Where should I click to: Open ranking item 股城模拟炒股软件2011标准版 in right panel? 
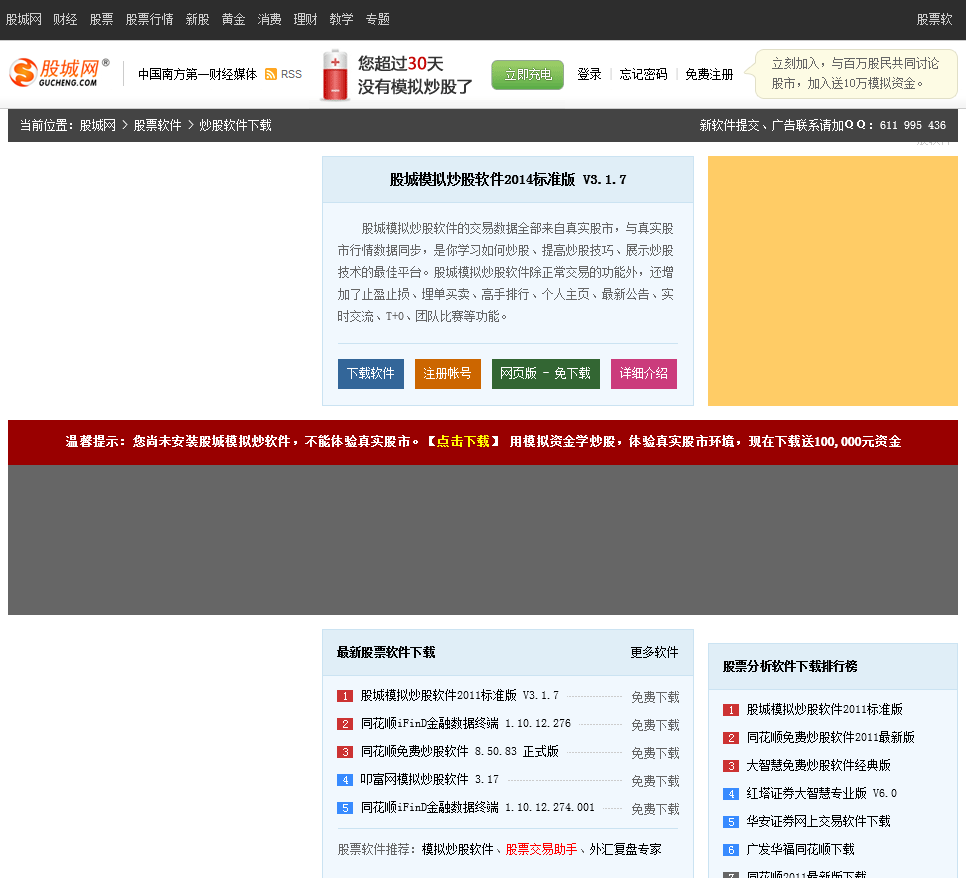coord(824,710)
